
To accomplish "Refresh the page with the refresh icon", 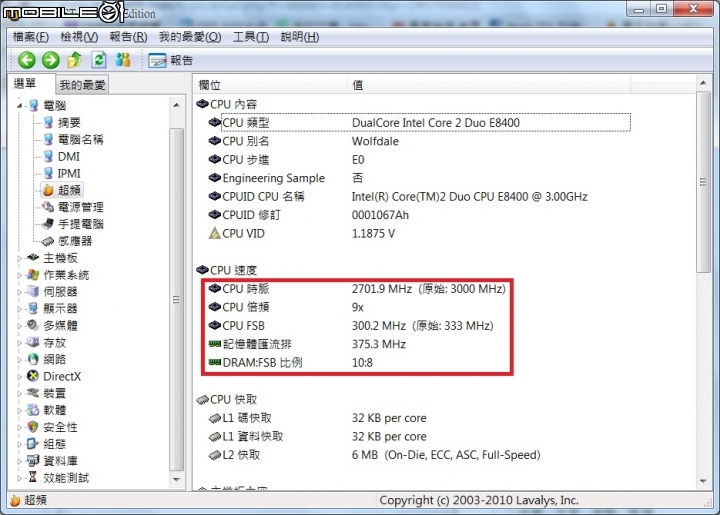I will click(99, 60).
